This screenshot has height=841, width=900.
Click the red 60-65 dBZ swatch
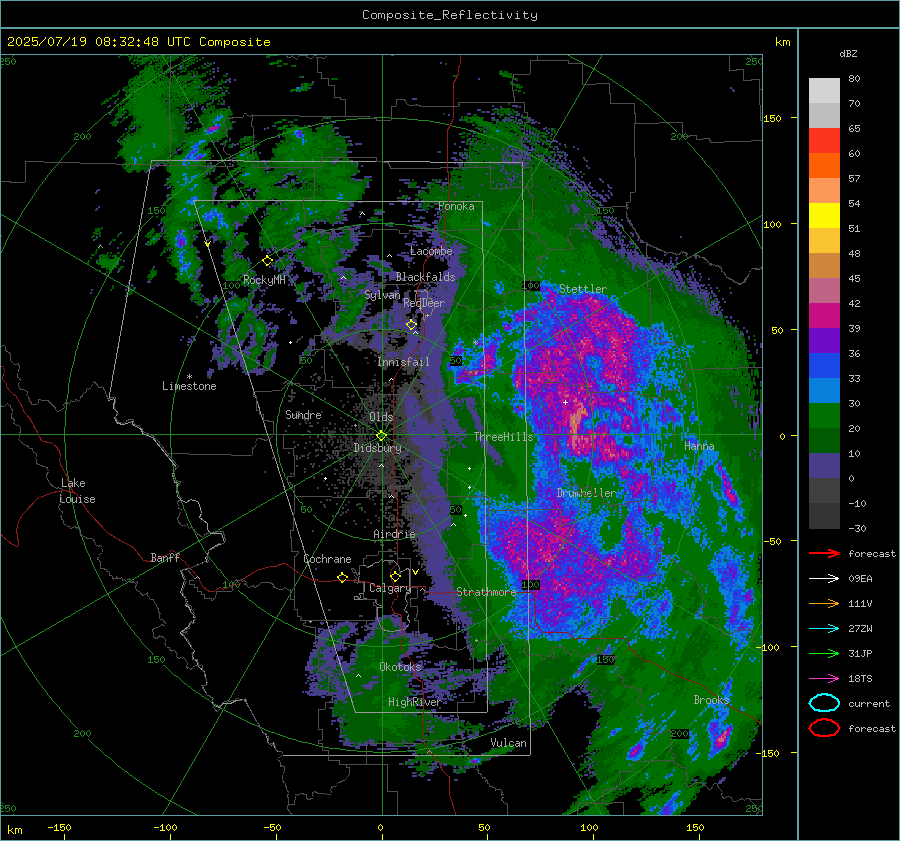(x=824, y=141)
